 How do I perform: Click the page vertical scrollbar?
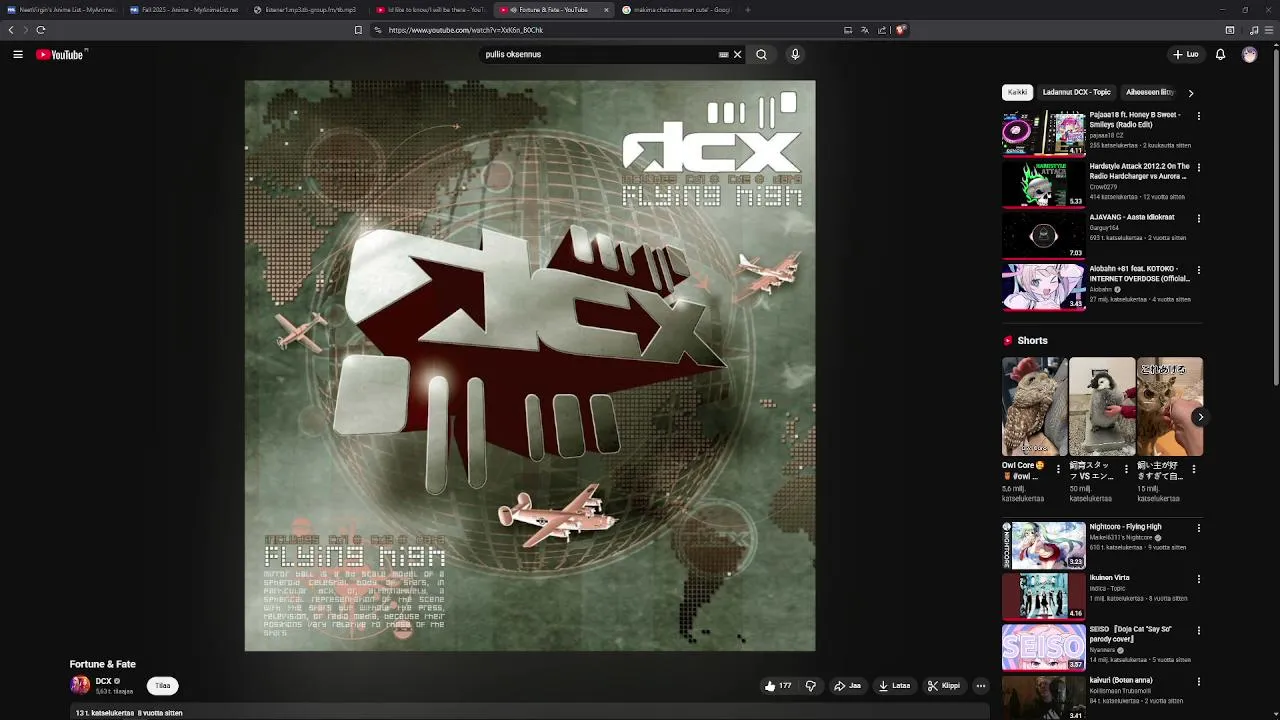click(x=1276, y=215)
